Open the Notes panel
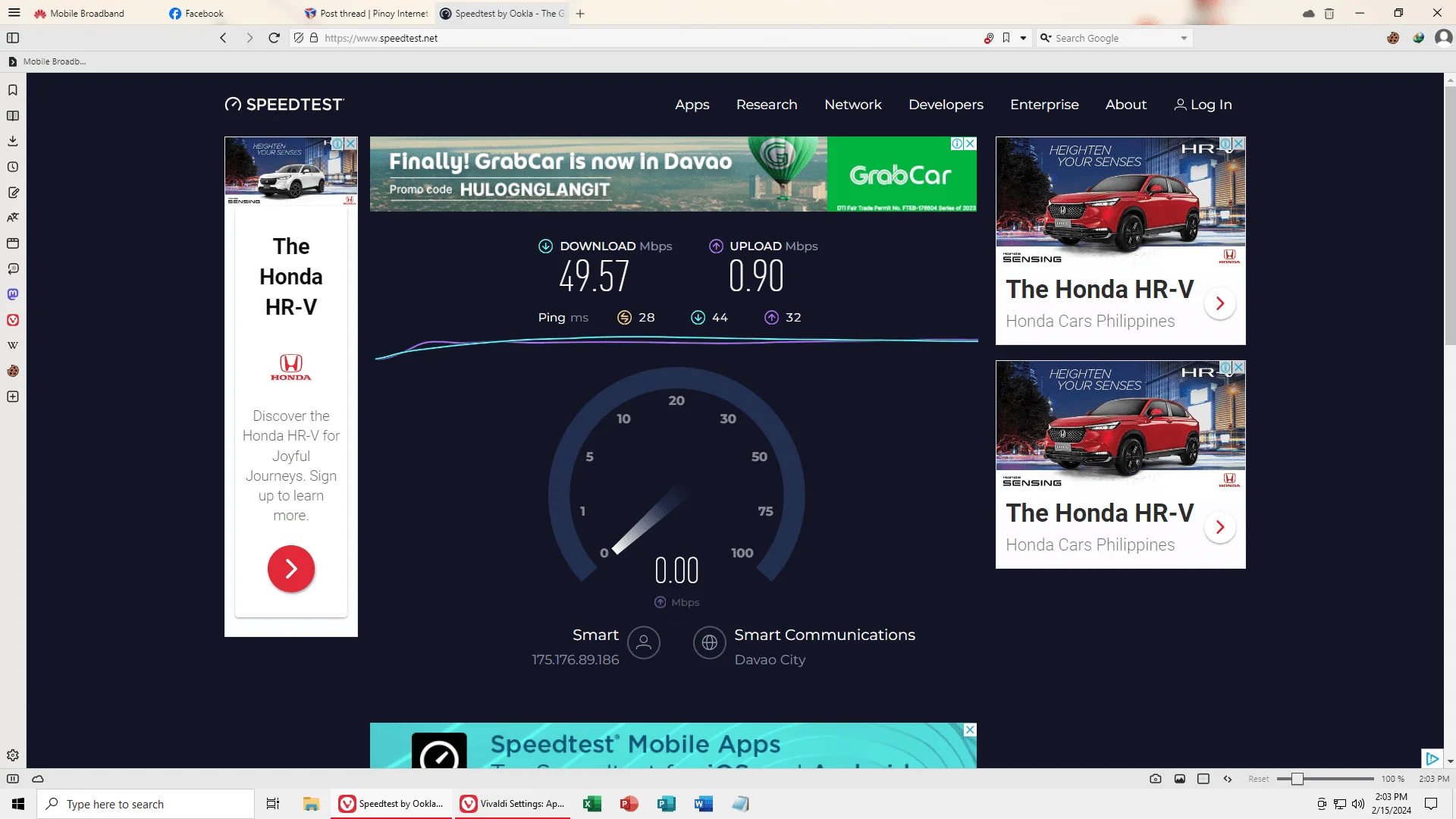This screenshot has width=1456, height=819. tap(13, 193)
